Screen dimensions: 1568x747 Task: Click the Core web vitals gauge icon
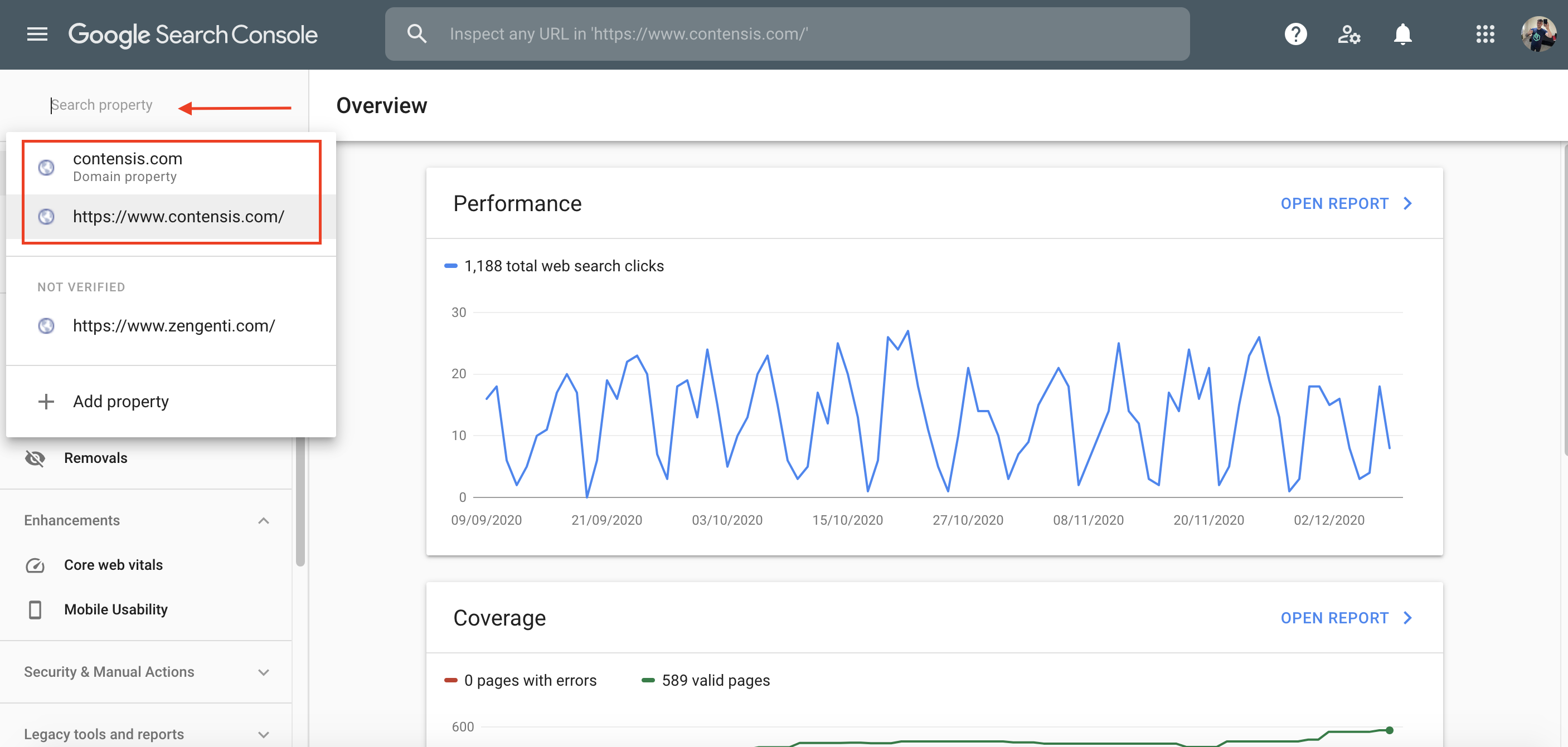[x=35, y=565]
